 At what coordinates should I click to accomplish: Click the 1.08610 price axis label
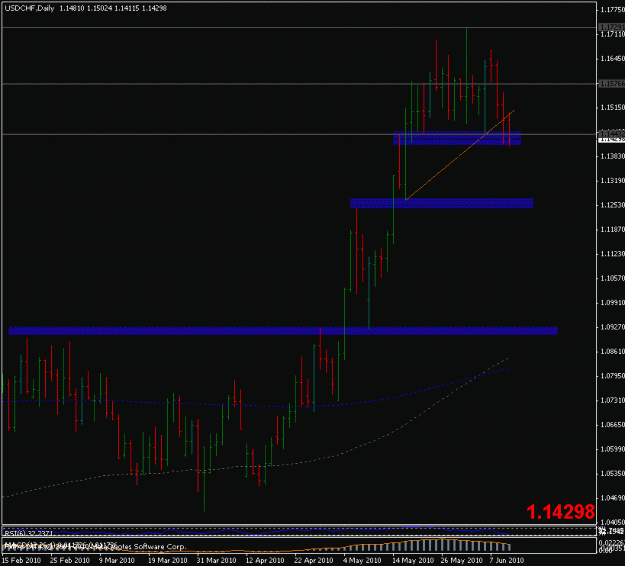pyautogui.click(x=612, y=351)
